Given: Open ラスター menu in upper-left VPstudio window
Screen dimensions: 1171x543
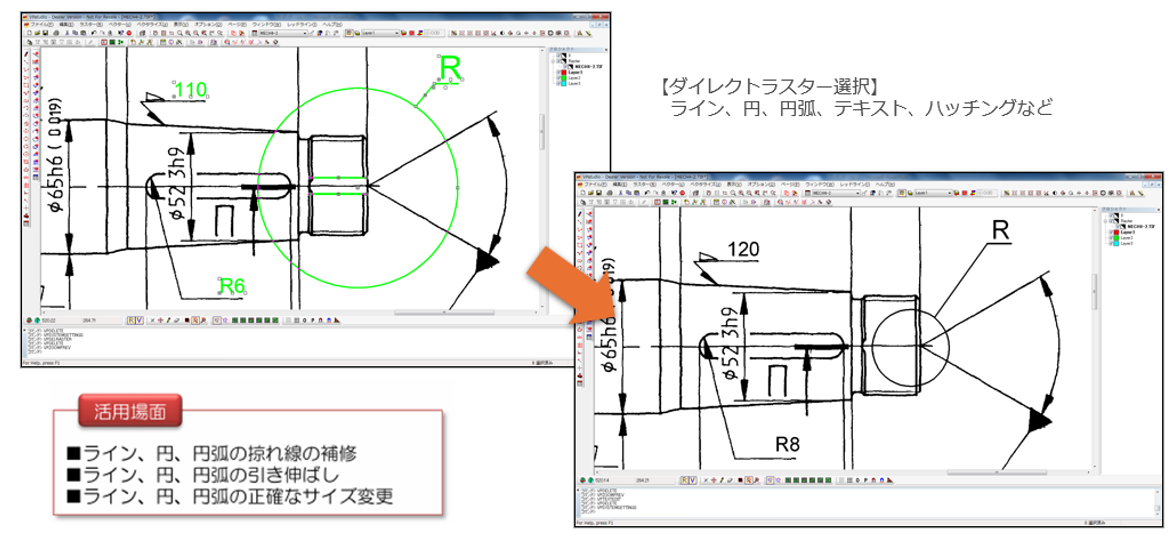Looking at the screenshot, I should point(91,24).
